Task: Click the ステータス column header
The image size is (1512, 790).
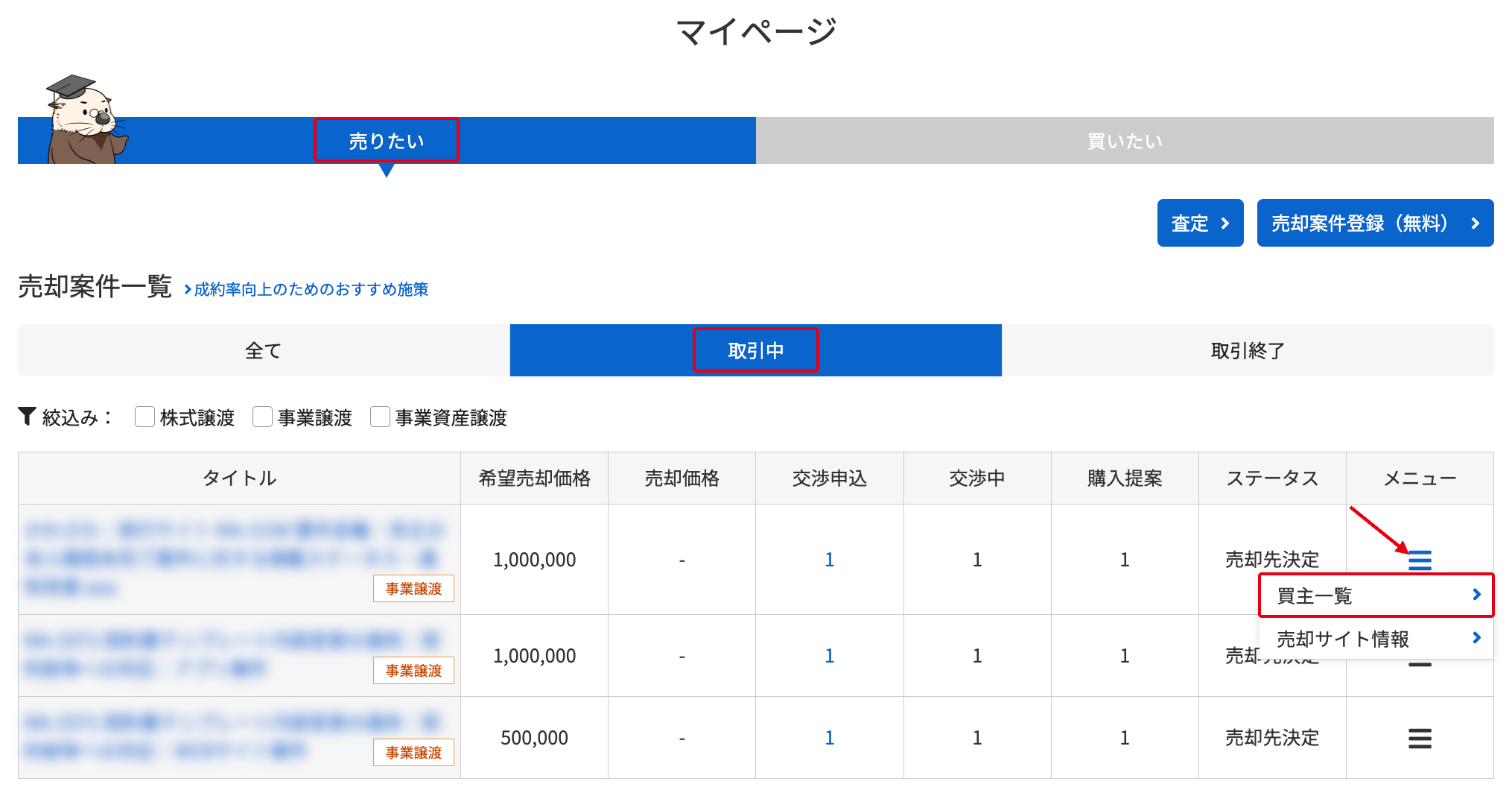Action: pos(1272,478)
